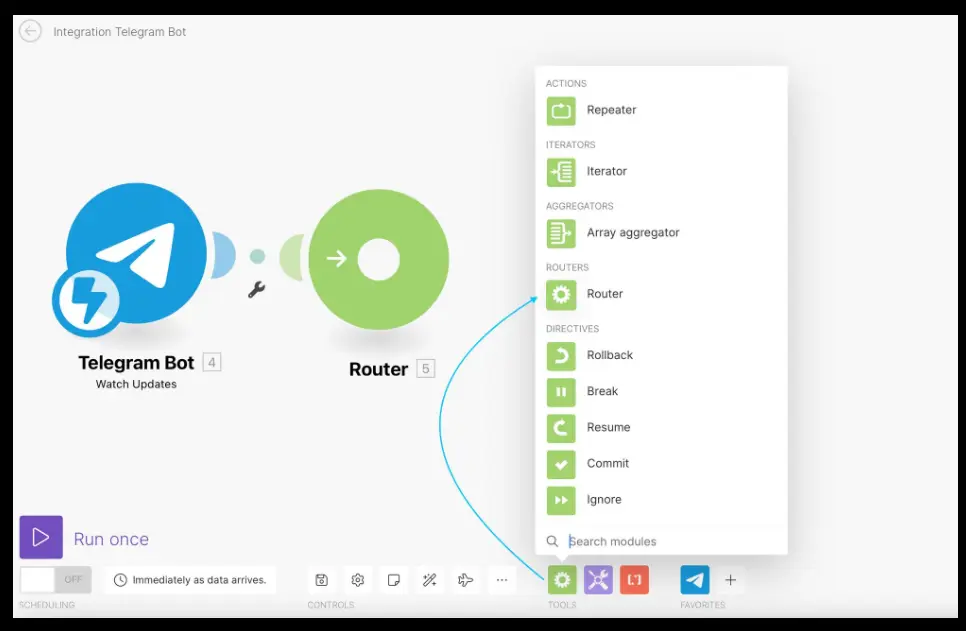Screen dimensions: 966x631
Task: Click the module number badge 4
Action: [212, 362]
